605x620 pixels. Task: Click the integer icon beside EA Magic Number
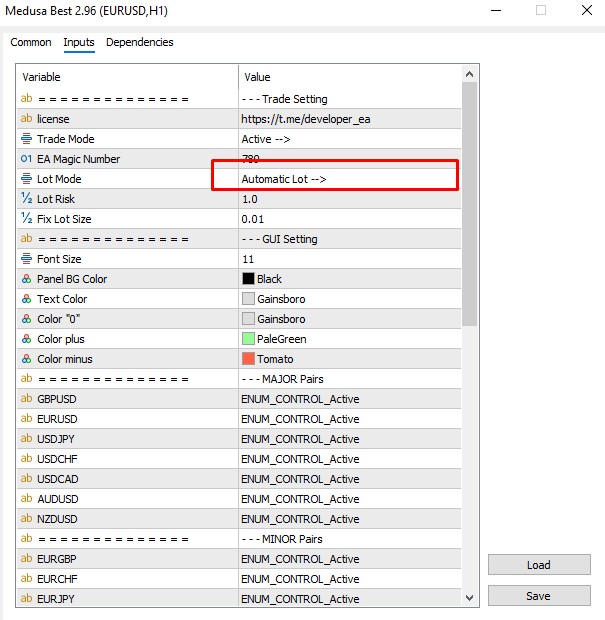pyautogui.click(x=26, y=159)
